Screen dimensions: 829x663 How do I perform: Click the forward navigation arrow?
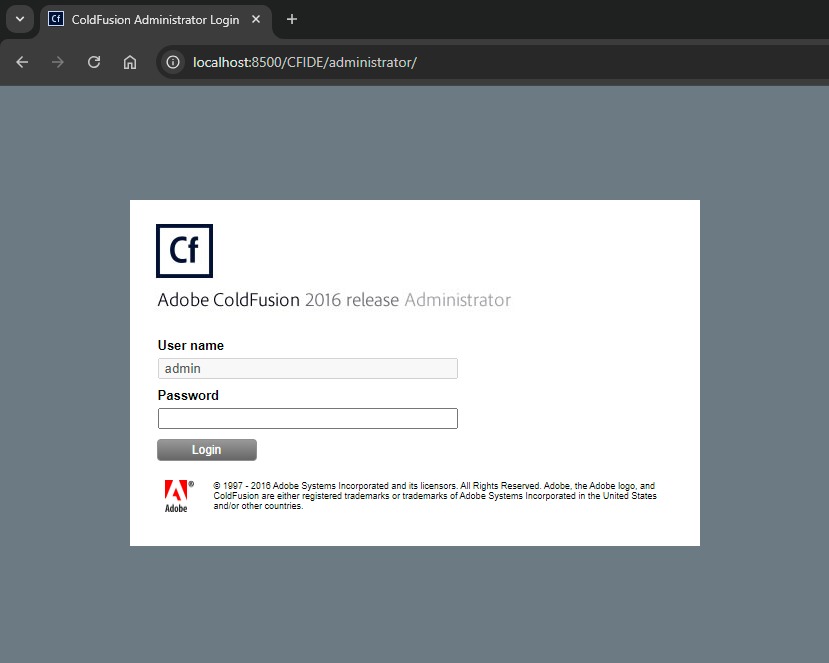(58, 62)
